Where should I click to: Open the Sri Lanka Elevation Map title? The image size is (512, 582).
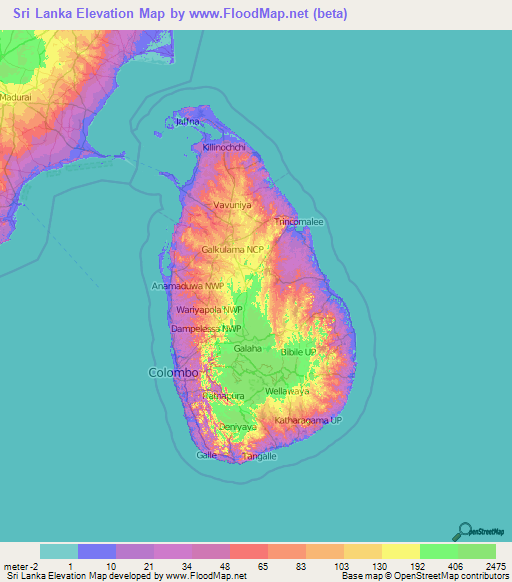click(x=180, y=13)
